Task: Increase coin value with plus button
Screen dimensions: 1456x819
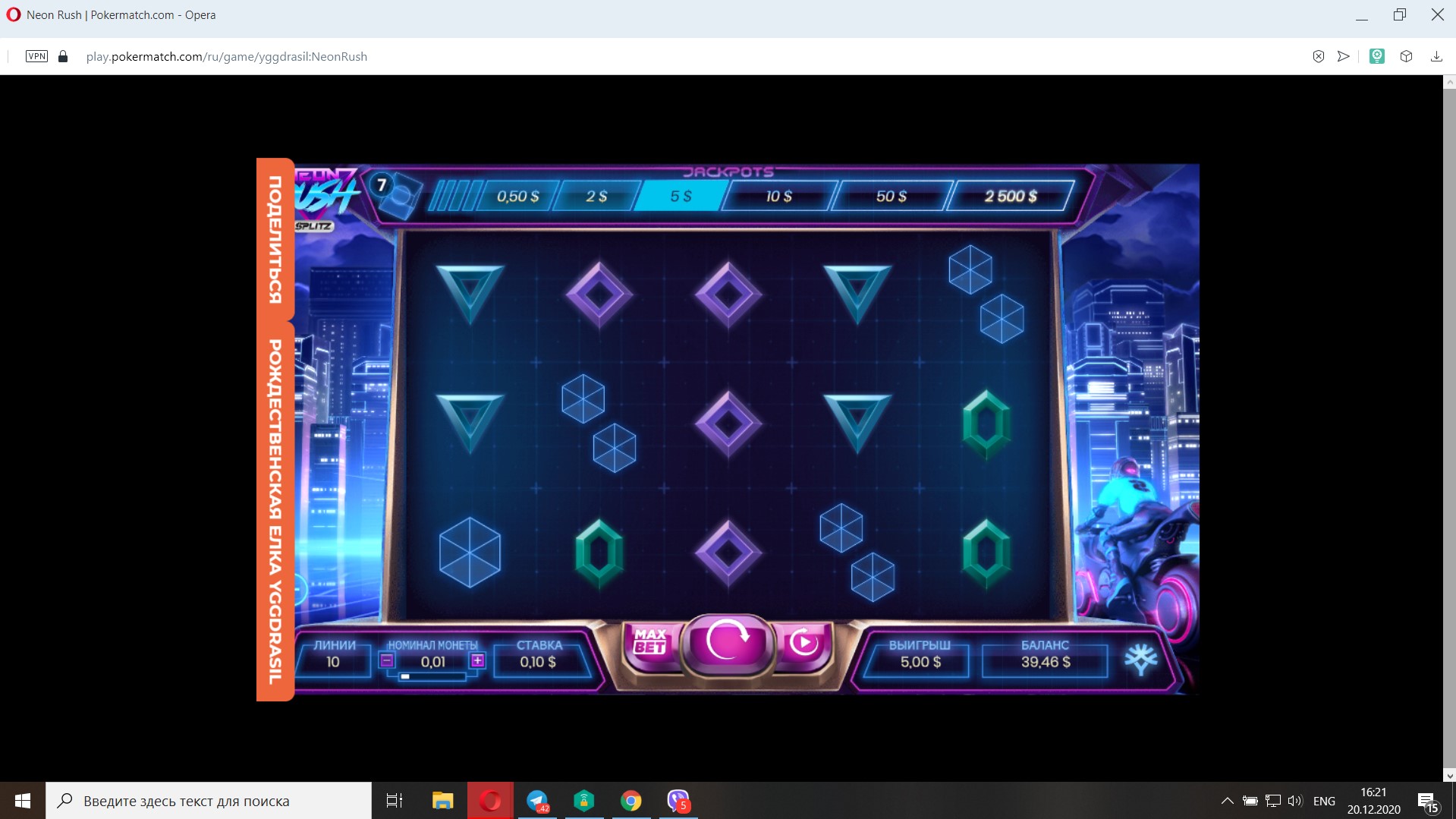Action: tap(477, 660)
